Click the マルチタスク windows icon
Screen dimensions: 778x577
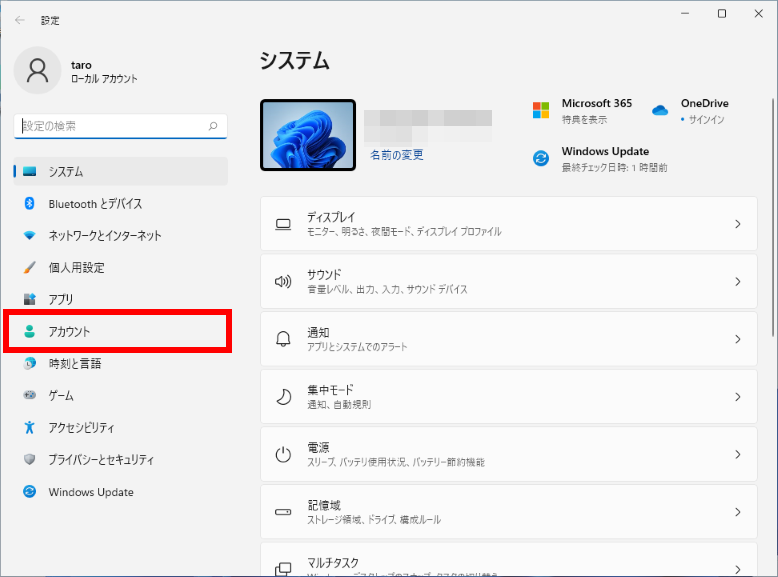coord(283,569)
